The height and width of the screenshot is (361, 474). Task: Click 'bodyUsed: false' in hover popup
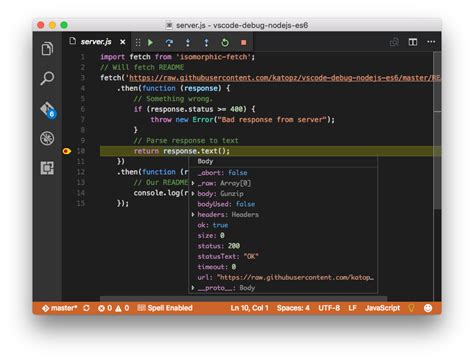tap(226, 204)
